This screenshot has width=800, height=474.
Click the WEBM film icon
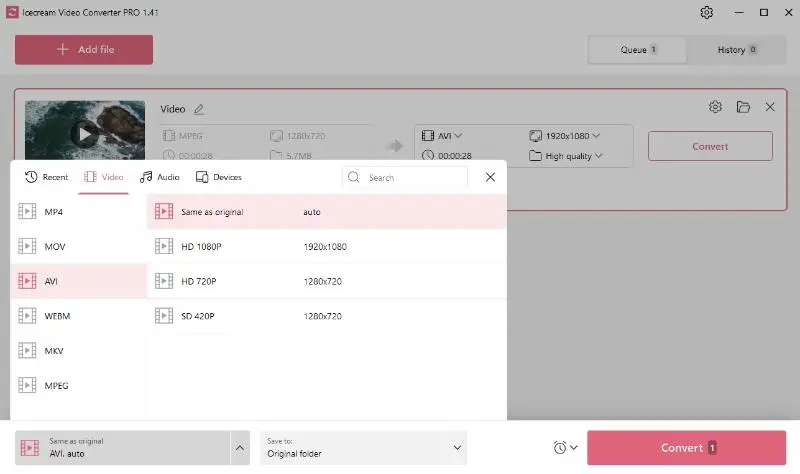(x=27, y=316)
